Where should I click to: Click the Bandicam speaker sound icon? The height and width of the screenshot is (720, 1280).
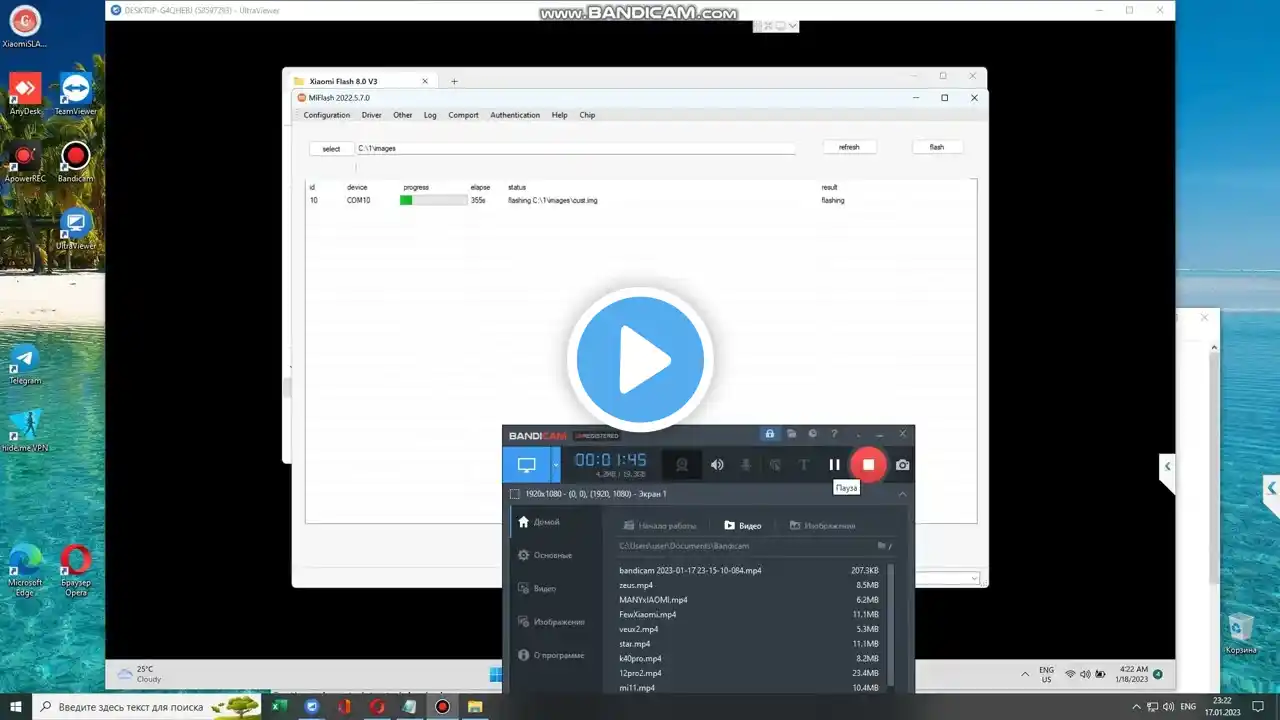point(717,465)
